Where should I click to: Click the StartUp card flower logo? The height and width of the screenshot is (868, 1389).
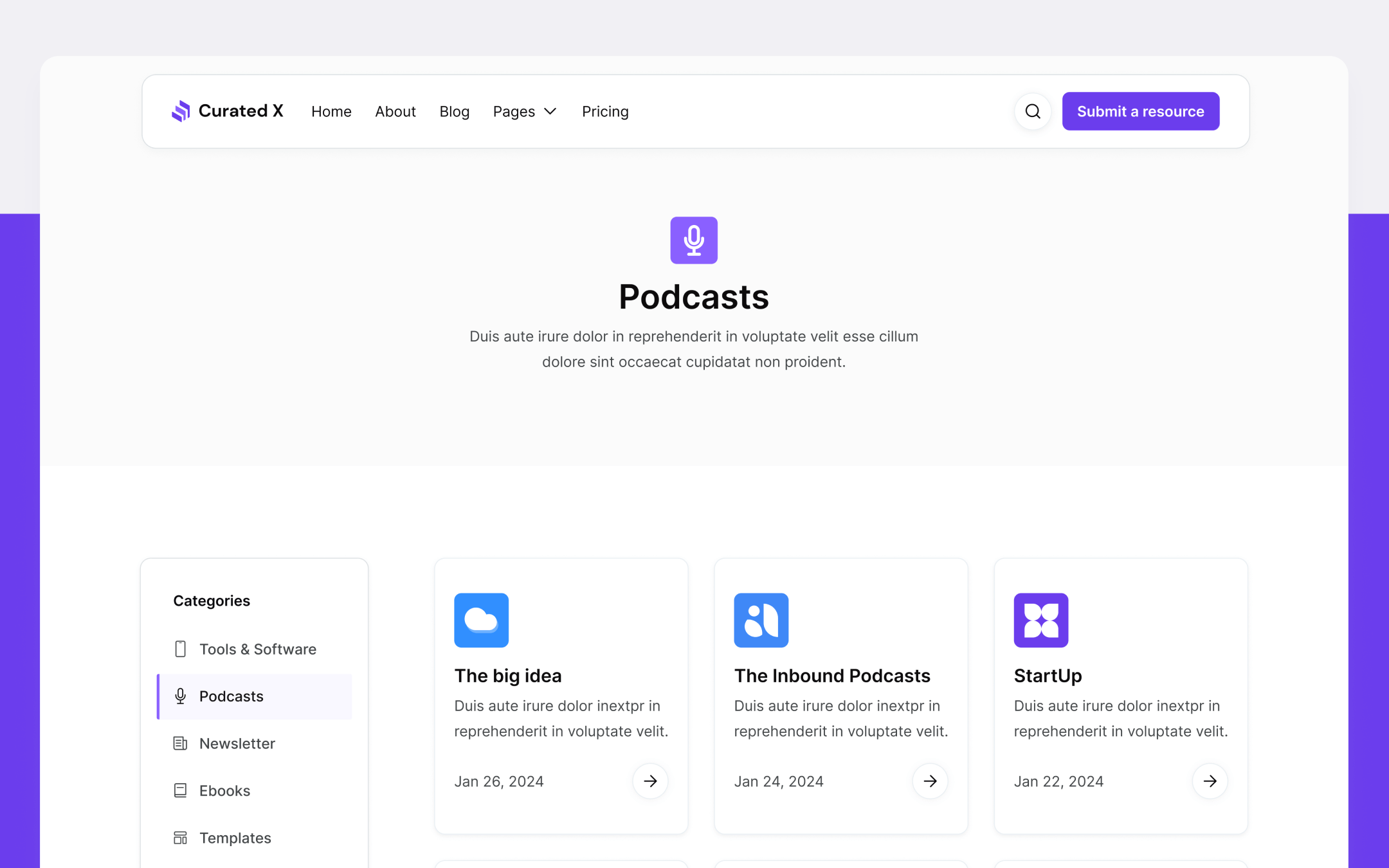click(1041, 620)
